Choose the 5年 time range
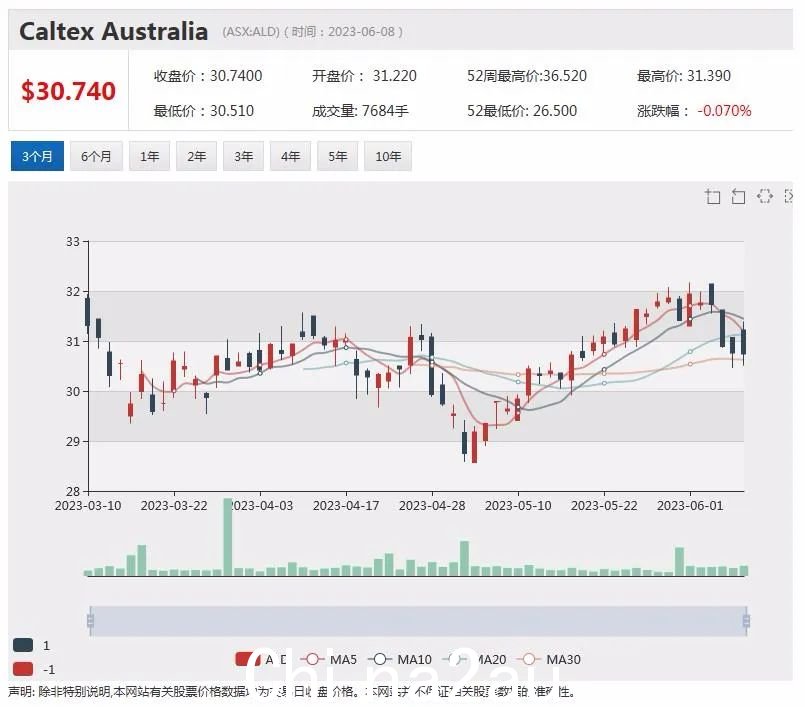Image resolution: width=805 pixels, height=707 pixels. [337, 156]
